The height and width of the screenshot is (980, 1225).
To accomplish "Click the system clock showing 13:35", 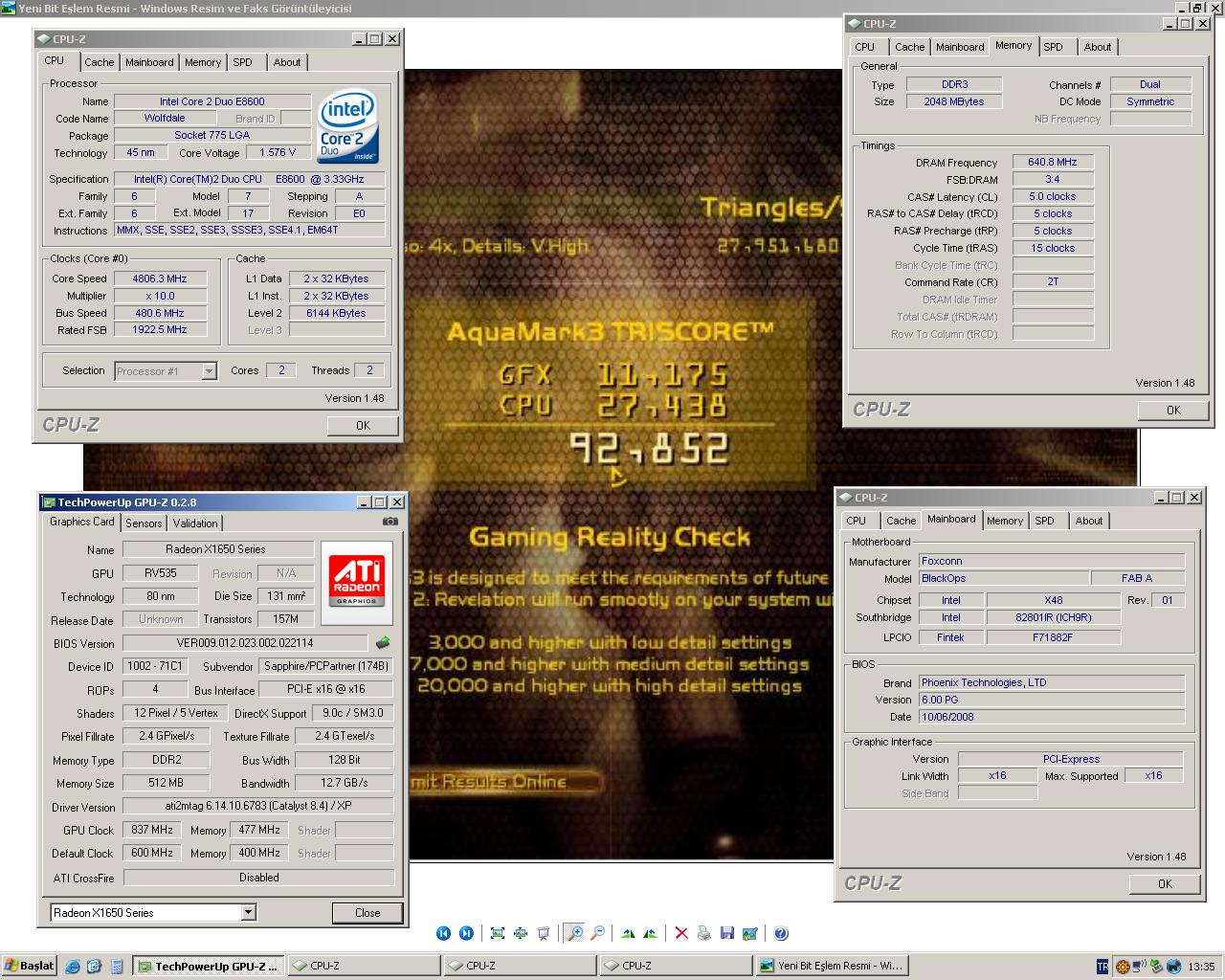I will pyautogui.click(x=1201, y=967).
